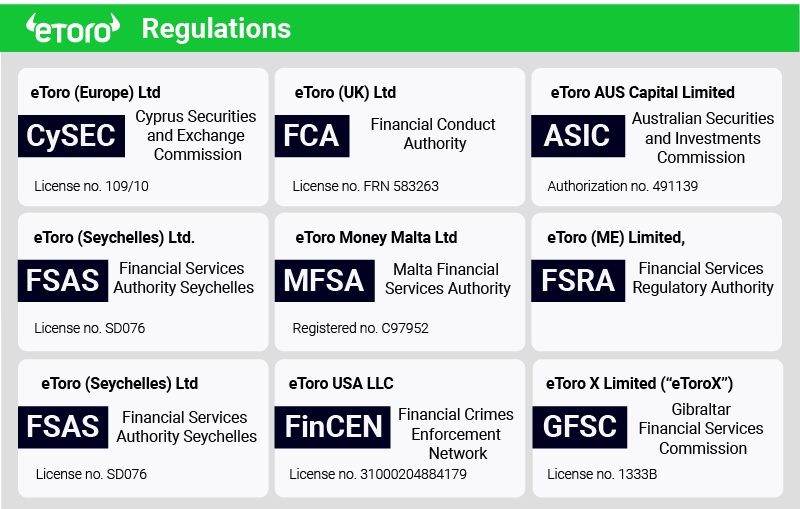800x509 pixels.
Task: Click the eToro (Europe) Ltd title
Action: pyautogui.click(x=95, y=92)
